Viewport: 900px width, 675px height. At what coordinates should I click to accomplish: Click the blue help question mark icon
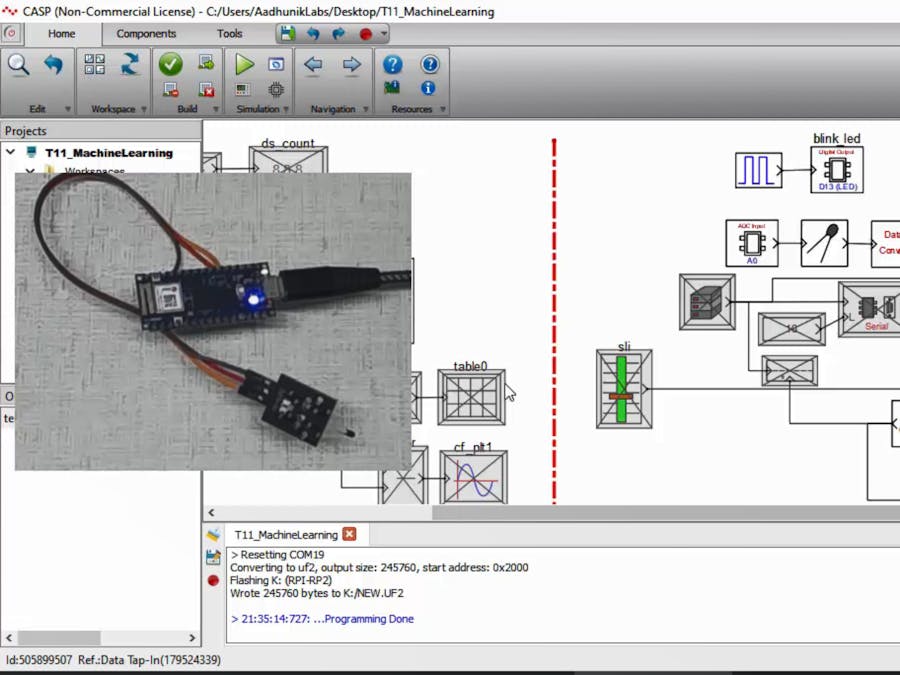393,65
